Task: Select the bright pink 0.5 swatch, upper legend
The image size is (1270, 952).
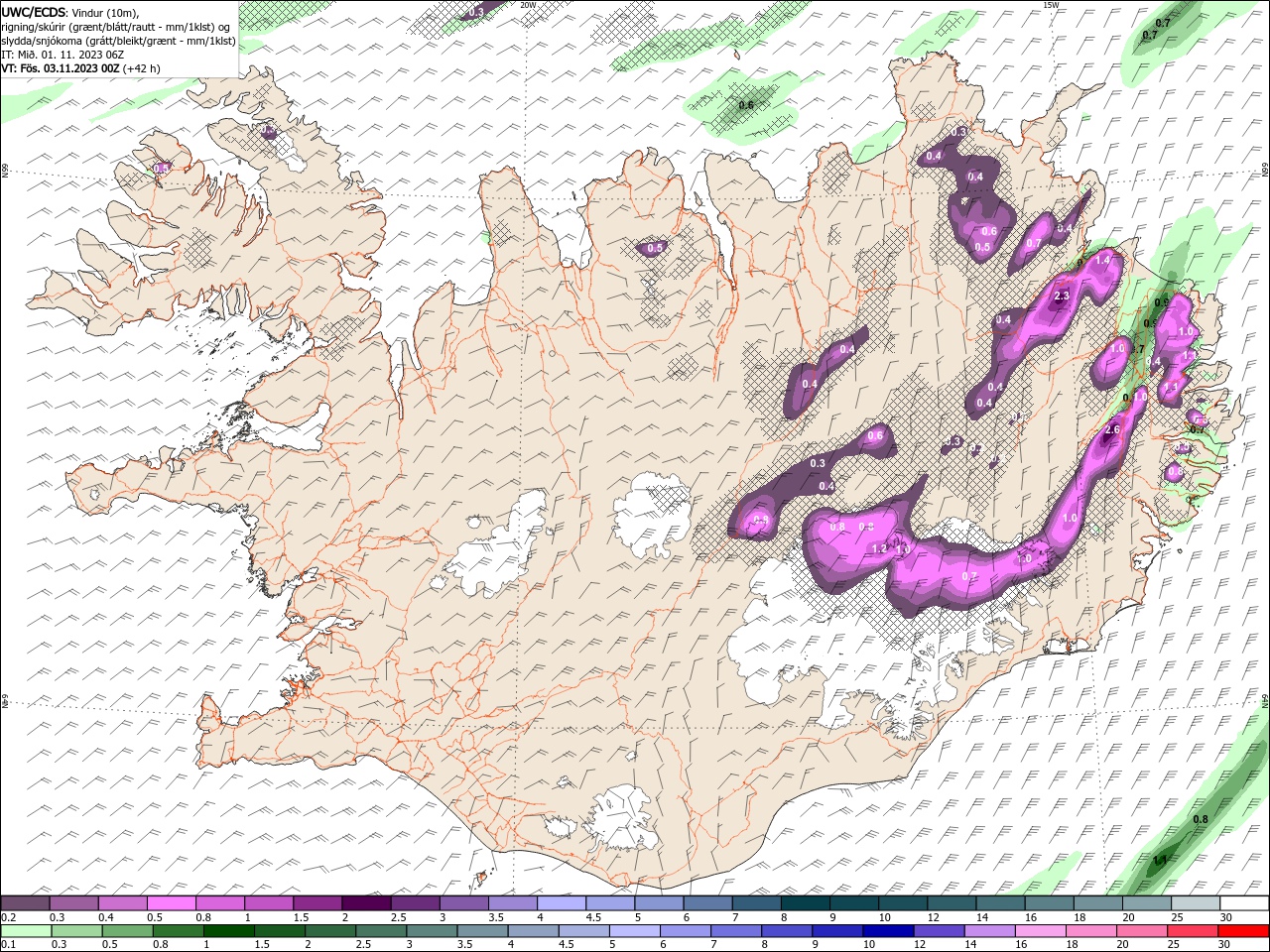Action: [172, 903]
